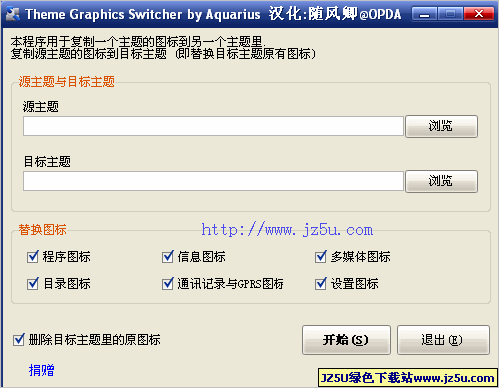Viewport: 499px width, 388px height.
Task: Open the http://www.jz5u.com link
Action: 287,230
